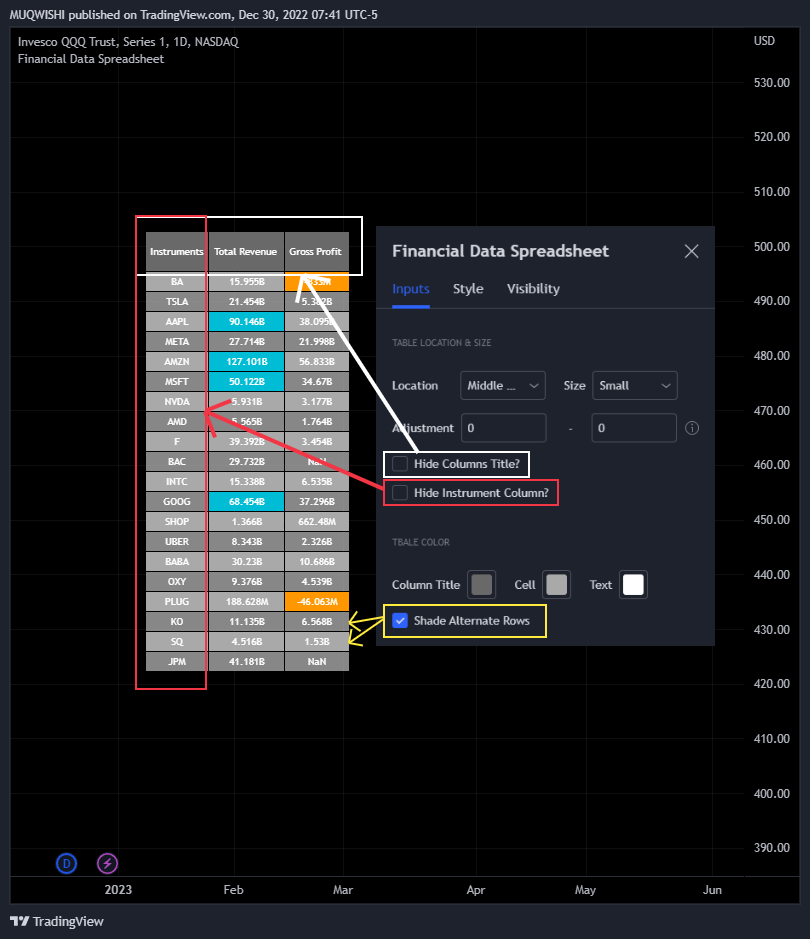
Task: Click the PLUG gross profit -46.063M
Action: pos(317,601)
